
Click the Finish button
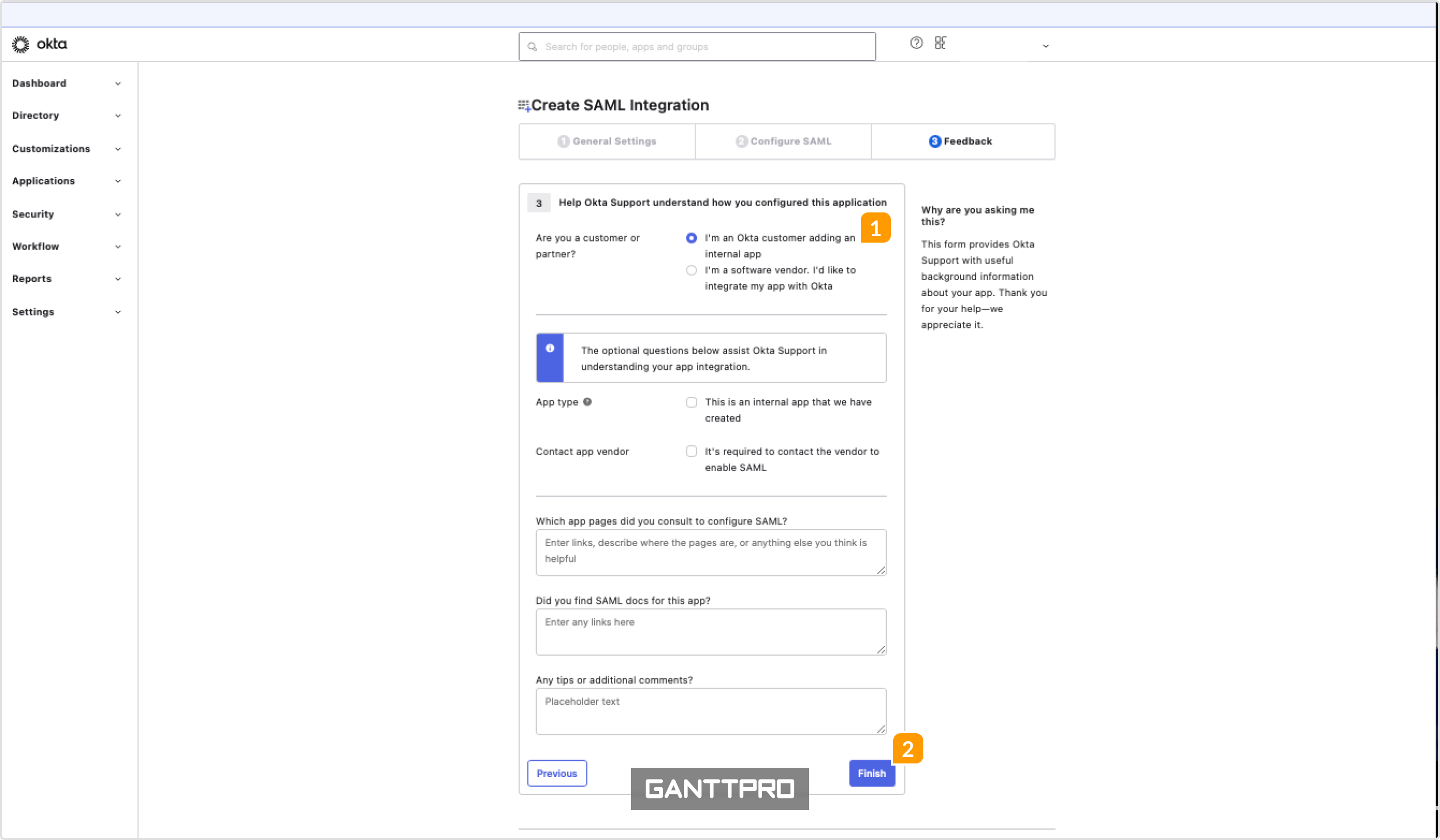872,773
